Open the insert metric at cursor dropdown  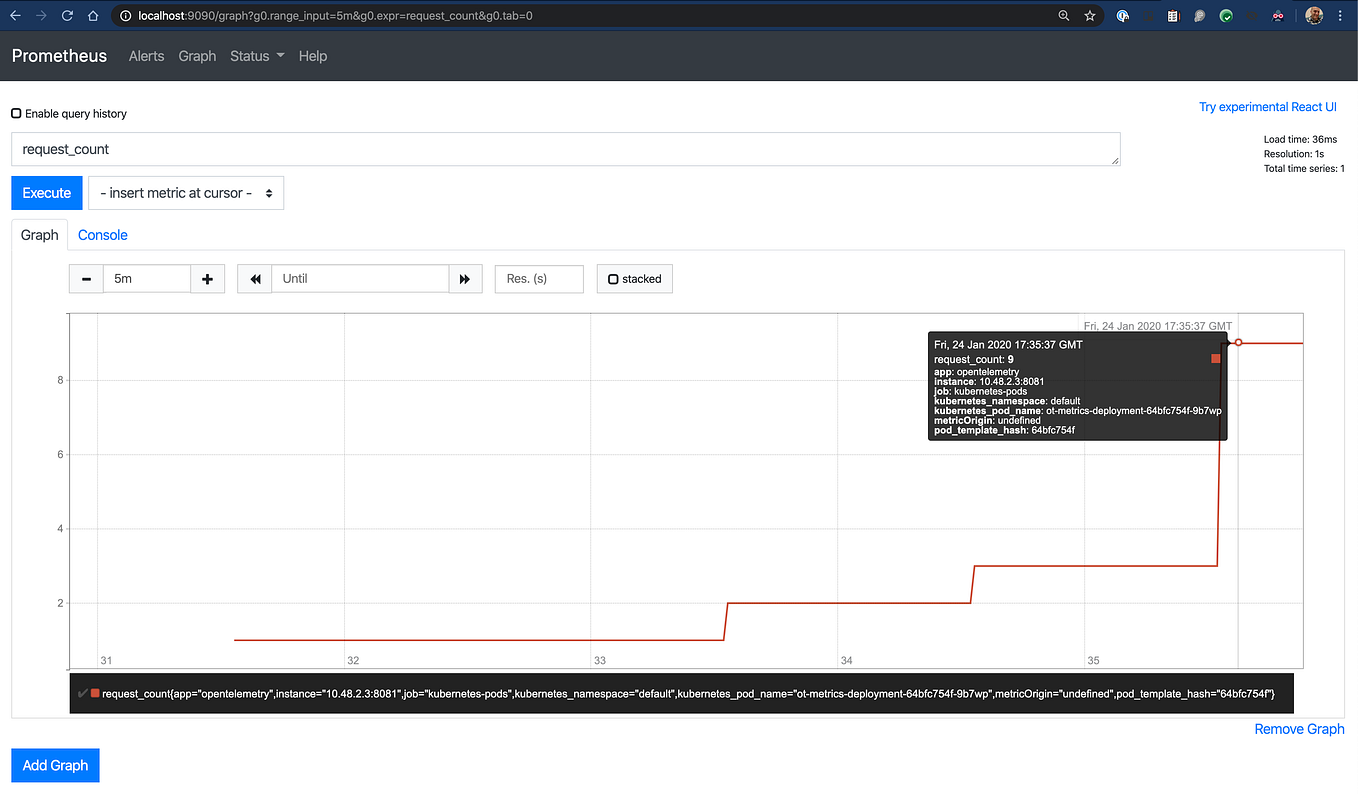185,192
